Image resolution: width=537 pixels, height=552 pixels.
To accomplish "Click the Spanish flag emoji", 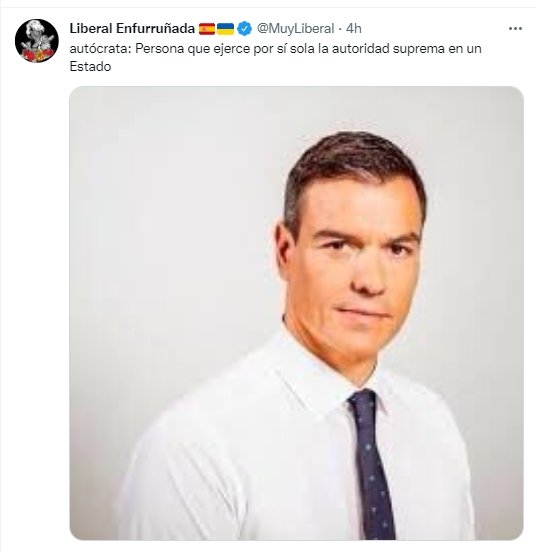I will (x=207, y=29).
